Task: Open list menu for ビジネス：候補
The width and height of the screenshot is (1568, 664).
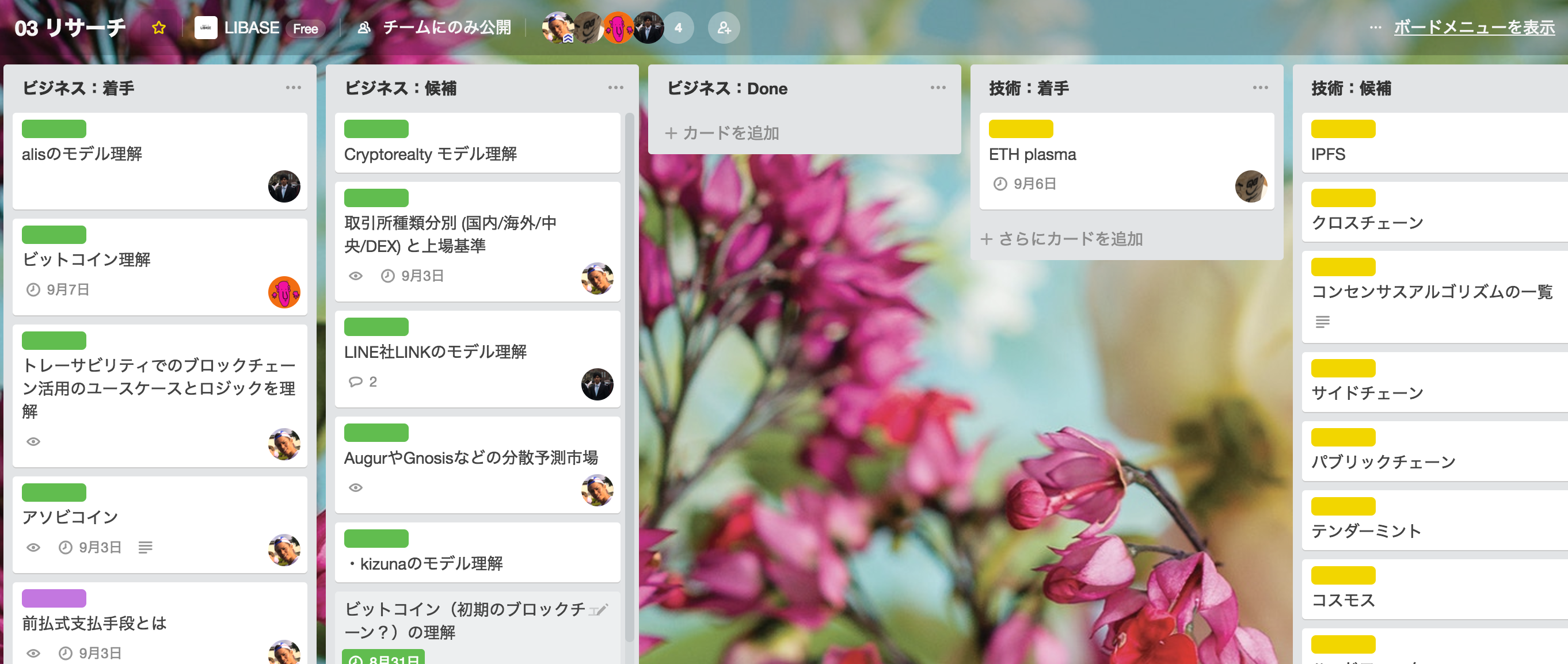Action: (615, 87)
